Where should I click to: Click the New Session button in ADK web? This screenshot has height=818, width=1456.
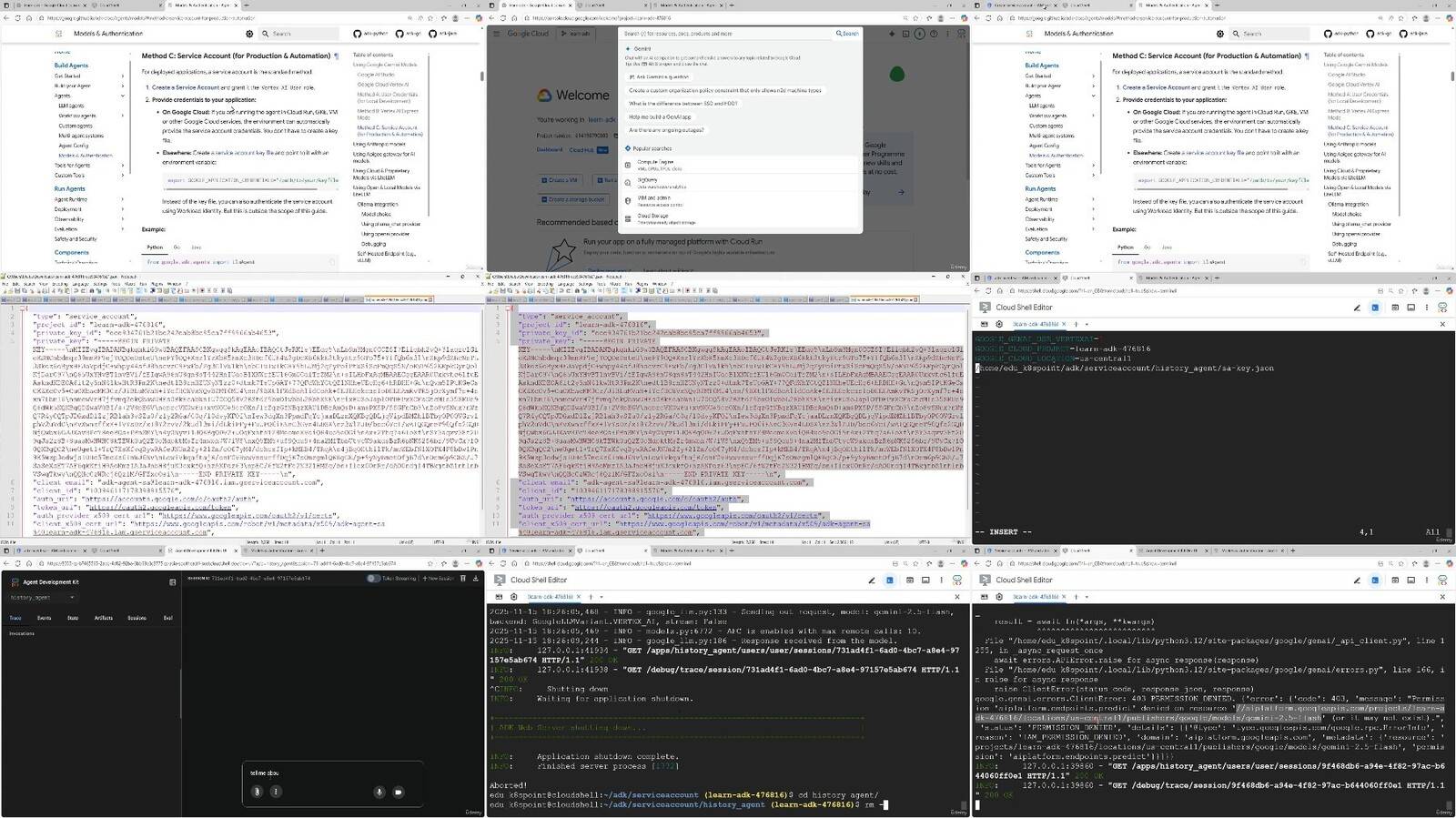click(x=440, y=578)
